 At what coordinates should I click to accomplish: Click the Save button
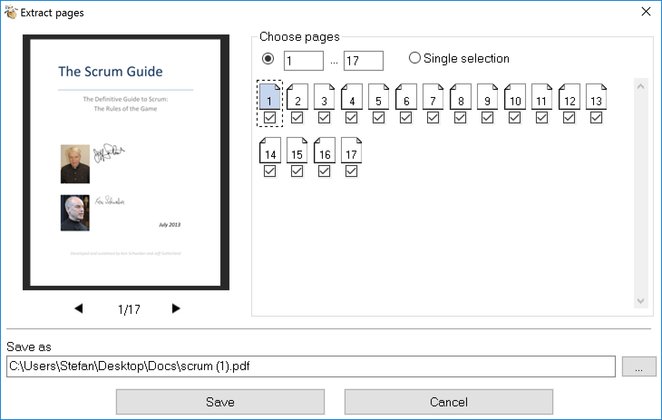point(220,402)
